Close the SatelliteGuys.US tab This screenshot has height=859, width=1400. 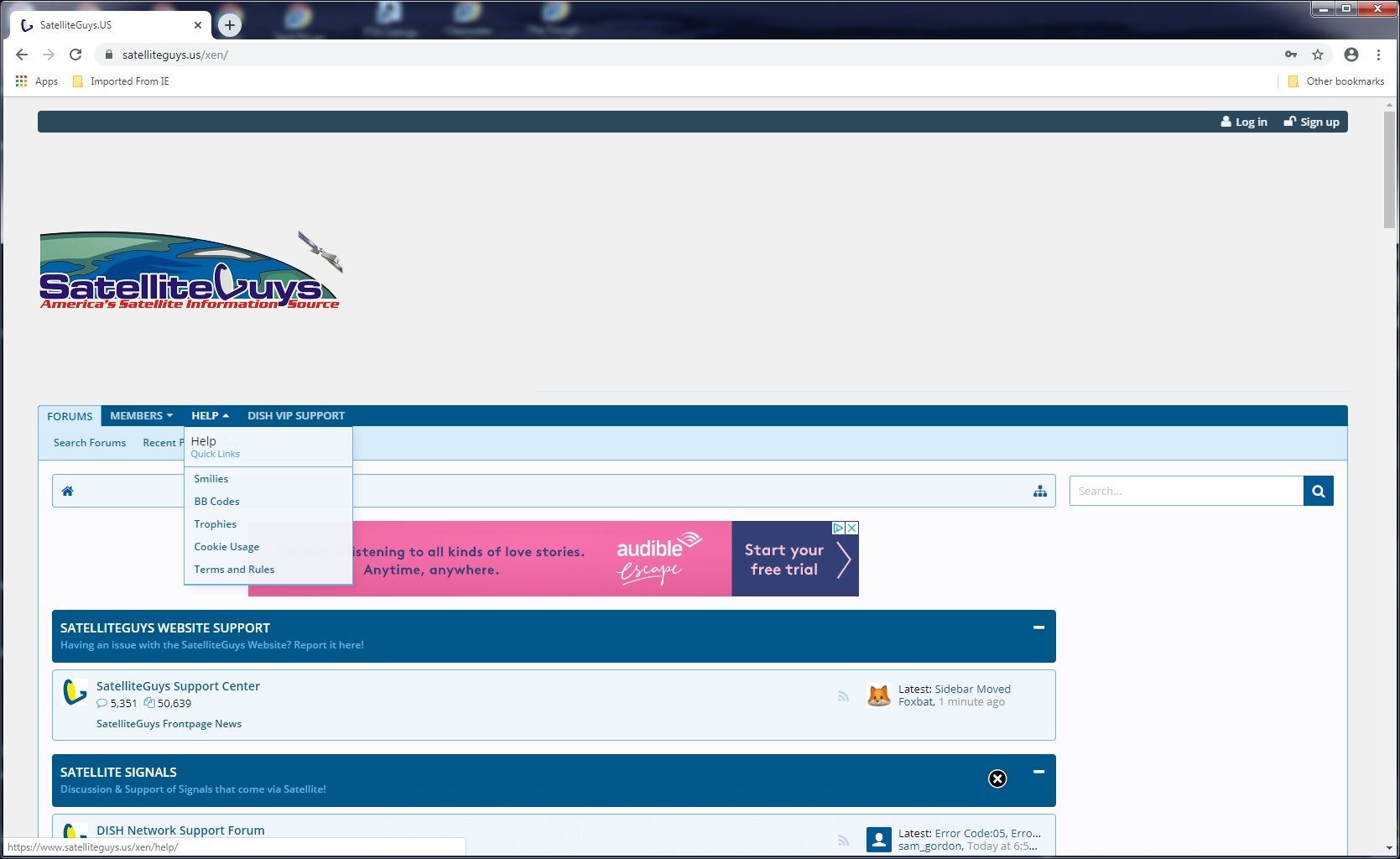198,25
